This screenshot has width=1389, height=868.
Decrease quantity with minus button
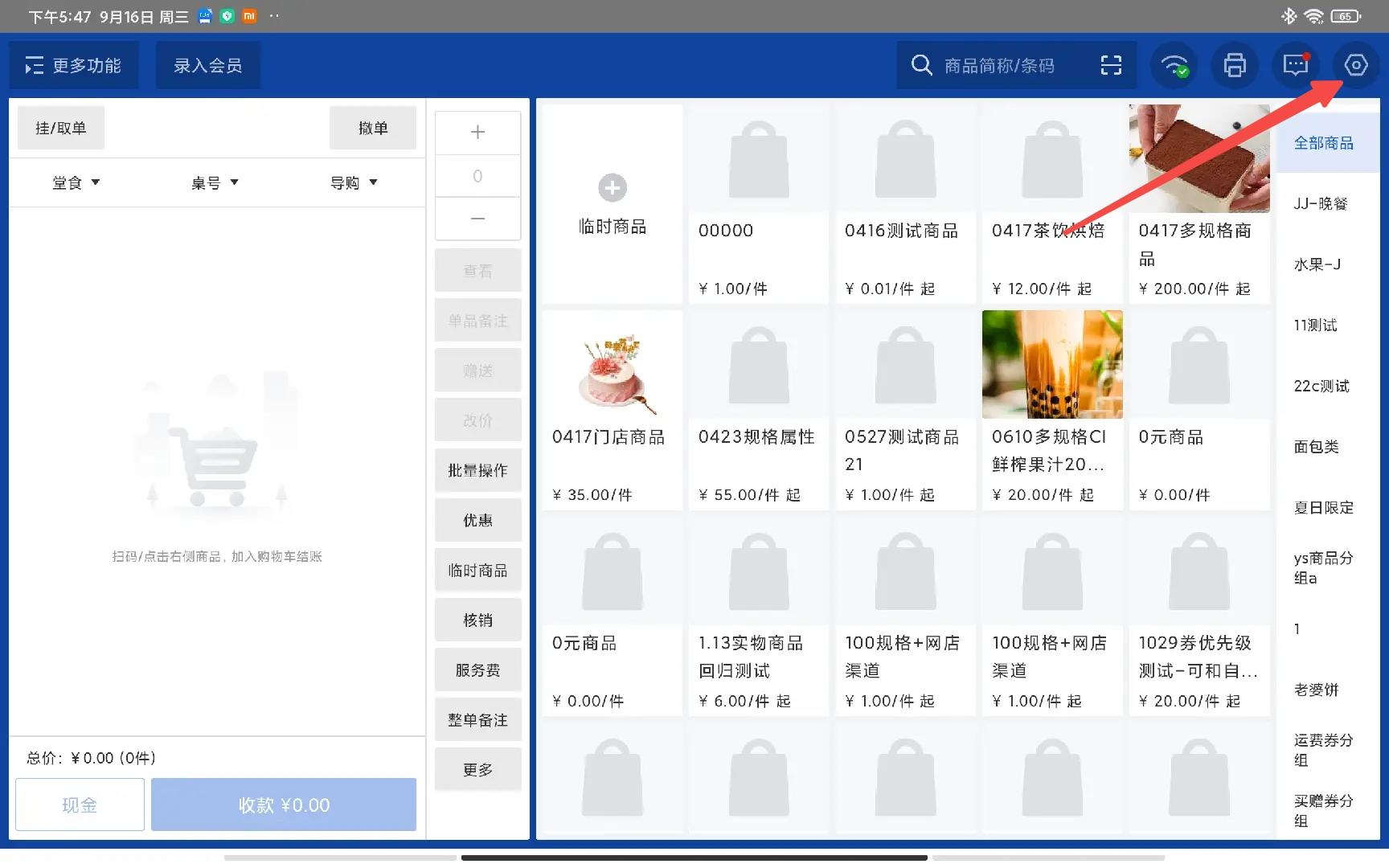pyautogui.click(x=477, y=219)
